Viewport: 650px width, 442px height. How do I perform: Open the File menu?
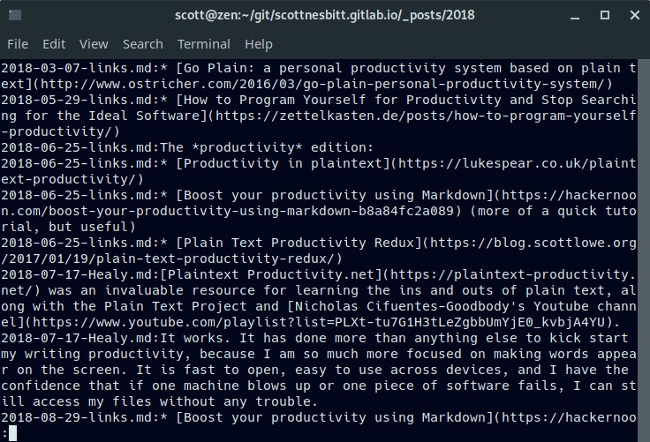pyautogui.click(x=17, y=44)
